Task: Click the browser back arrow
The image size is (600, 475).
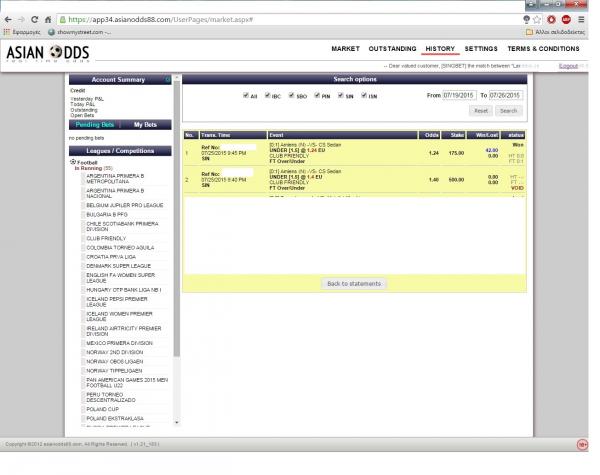Action: point(8,18)
